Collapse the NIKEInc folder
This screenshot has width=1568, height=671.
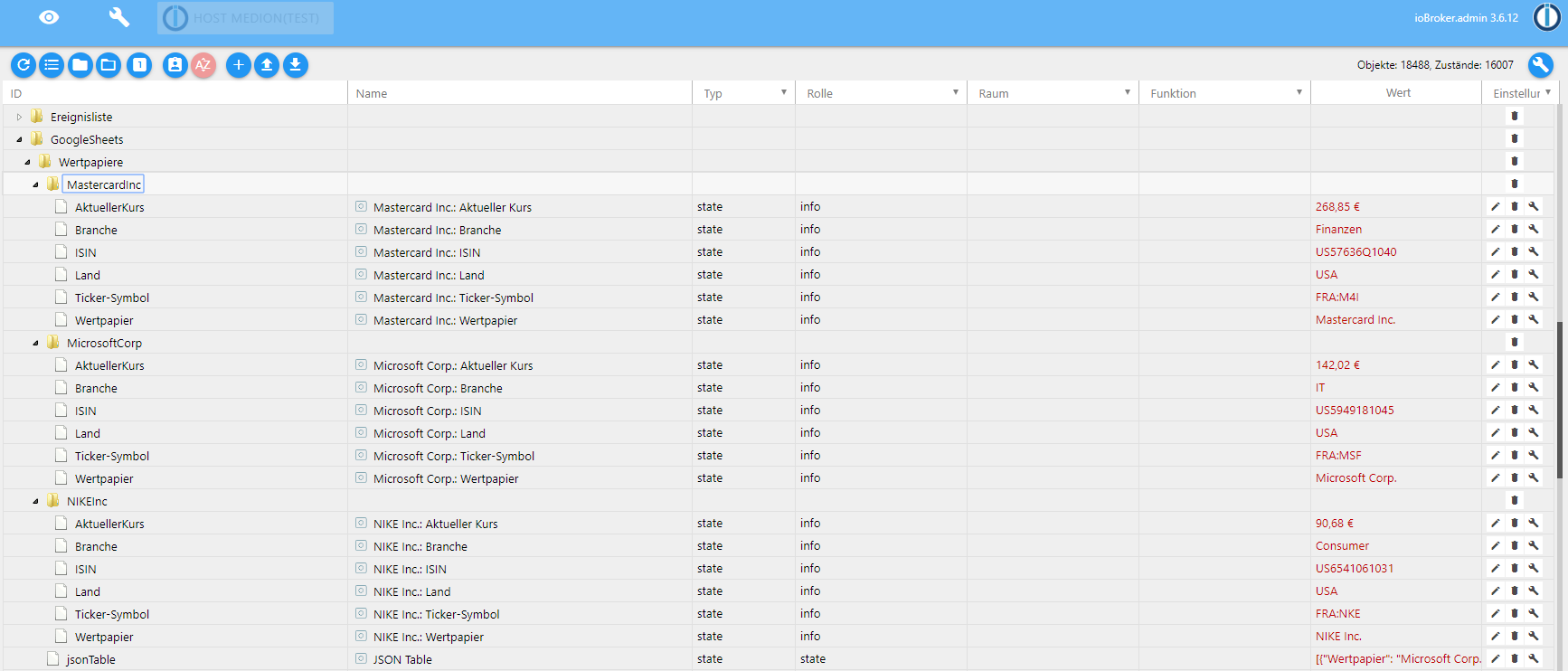[35, 501]
